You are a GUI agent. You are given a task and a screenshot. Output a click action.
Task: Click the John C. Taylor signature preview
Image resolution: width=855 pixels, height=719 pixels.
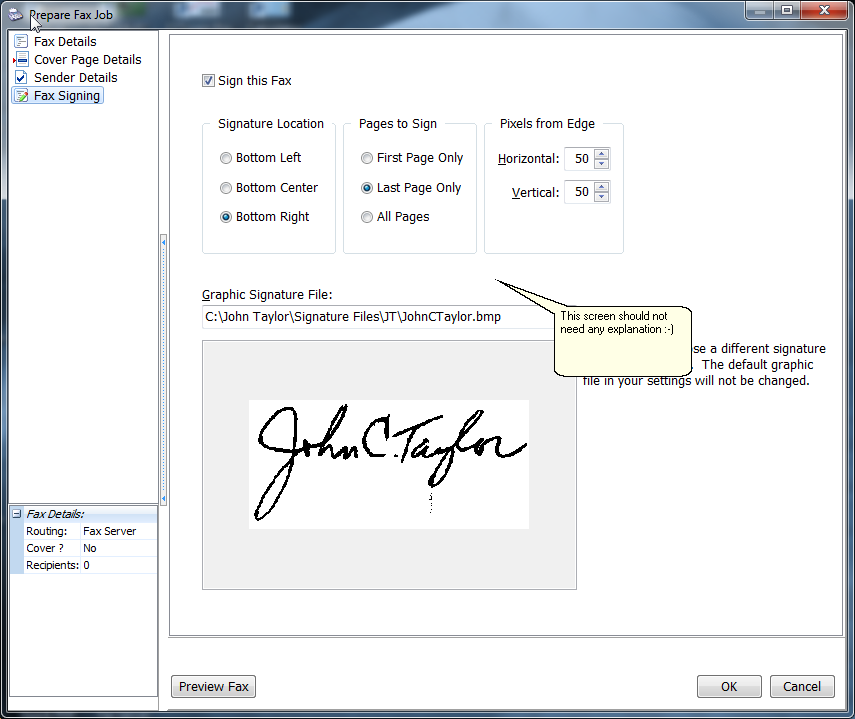coord(389,464)
